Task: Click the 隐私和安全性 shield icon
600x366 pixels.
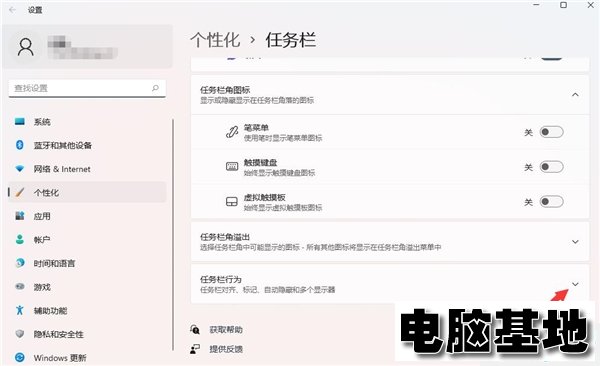Action: click(x=20, y=334)
